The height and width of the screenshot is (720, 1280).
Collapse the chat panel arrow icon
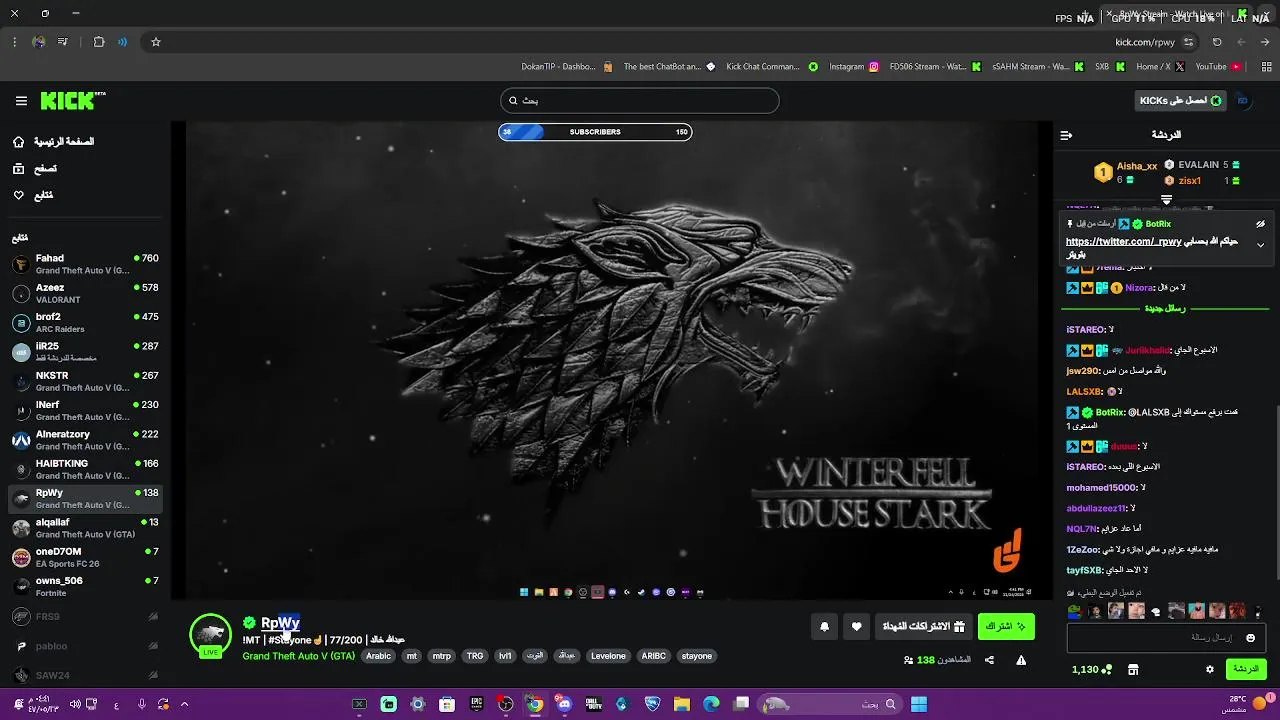tap(1066, 135)
